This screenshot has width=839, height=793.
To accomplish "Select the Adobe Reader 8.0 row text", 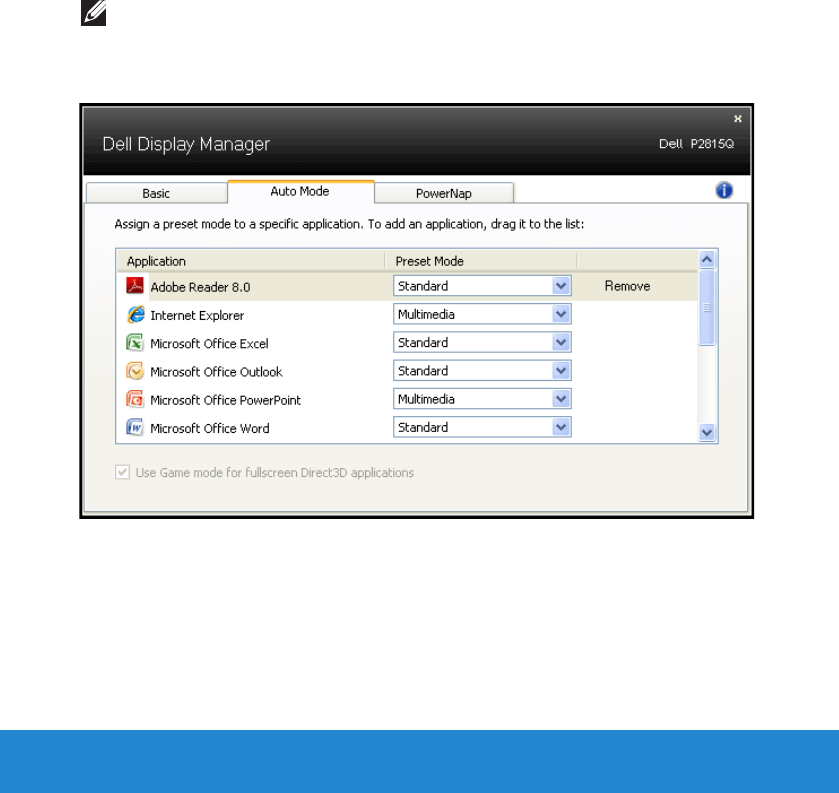I will (200, 287).
